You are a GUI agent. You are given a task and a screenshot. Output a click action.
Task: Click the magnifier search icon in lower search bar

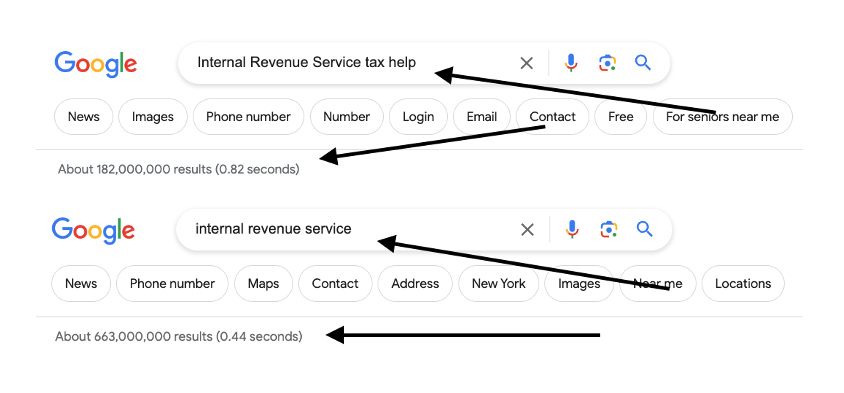645,230
